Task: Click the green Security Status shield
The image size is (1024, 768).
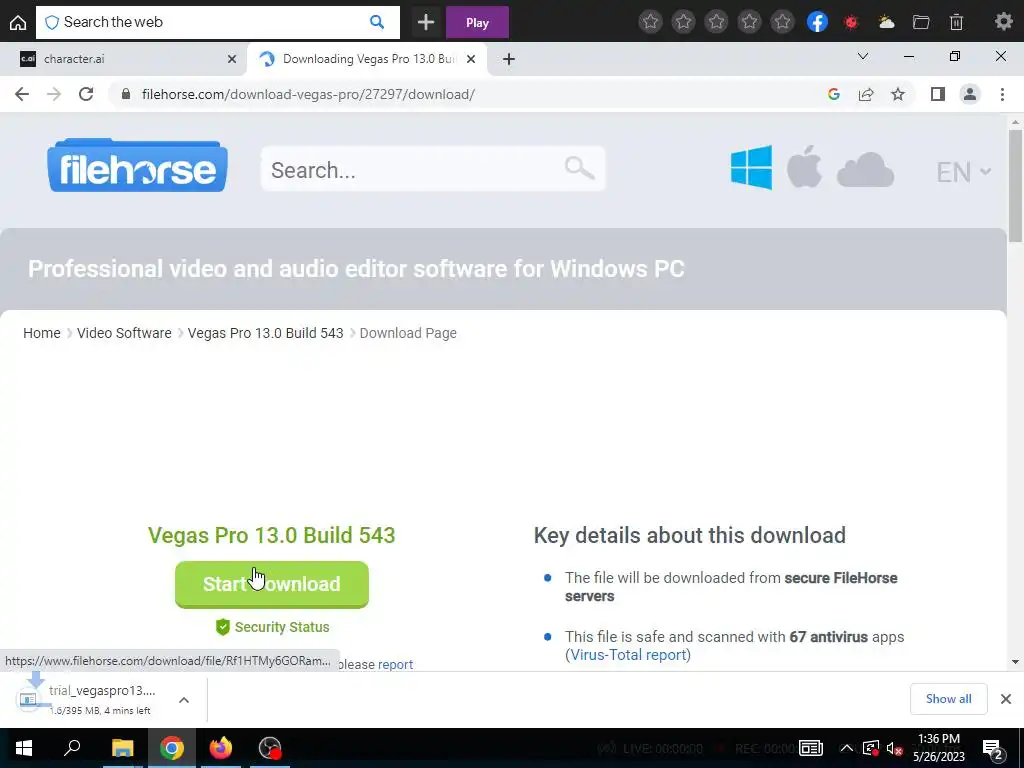Action: coord(223,627)
